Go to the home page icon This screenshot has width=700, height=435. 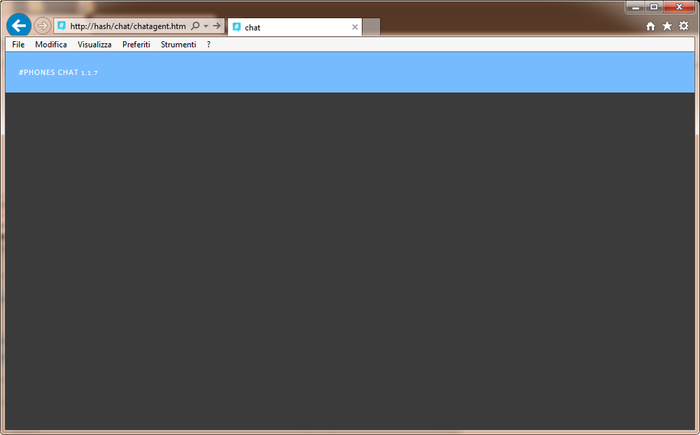click(x=650, y=26)
